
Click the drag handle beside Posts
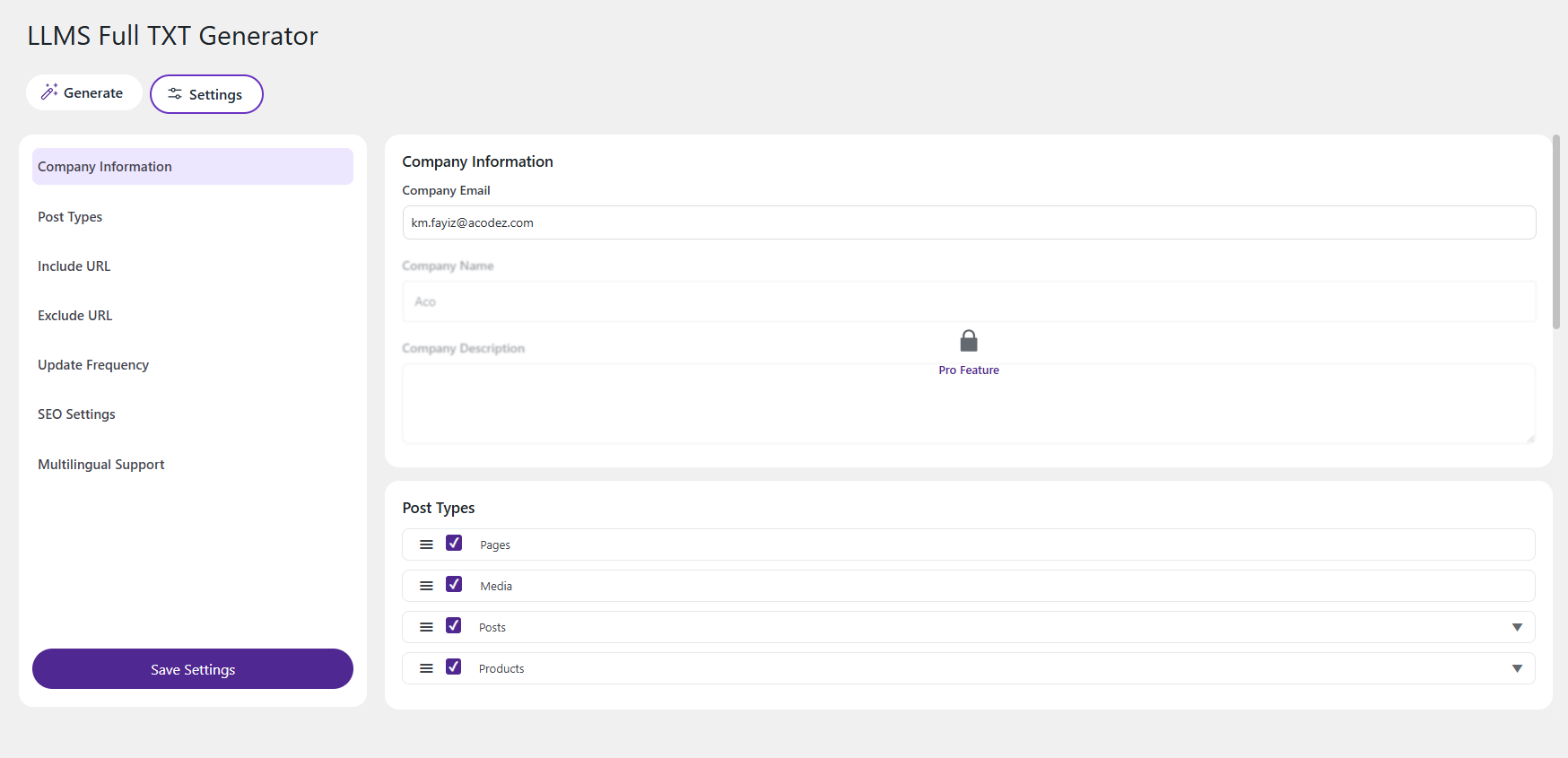tap(427, 627)
